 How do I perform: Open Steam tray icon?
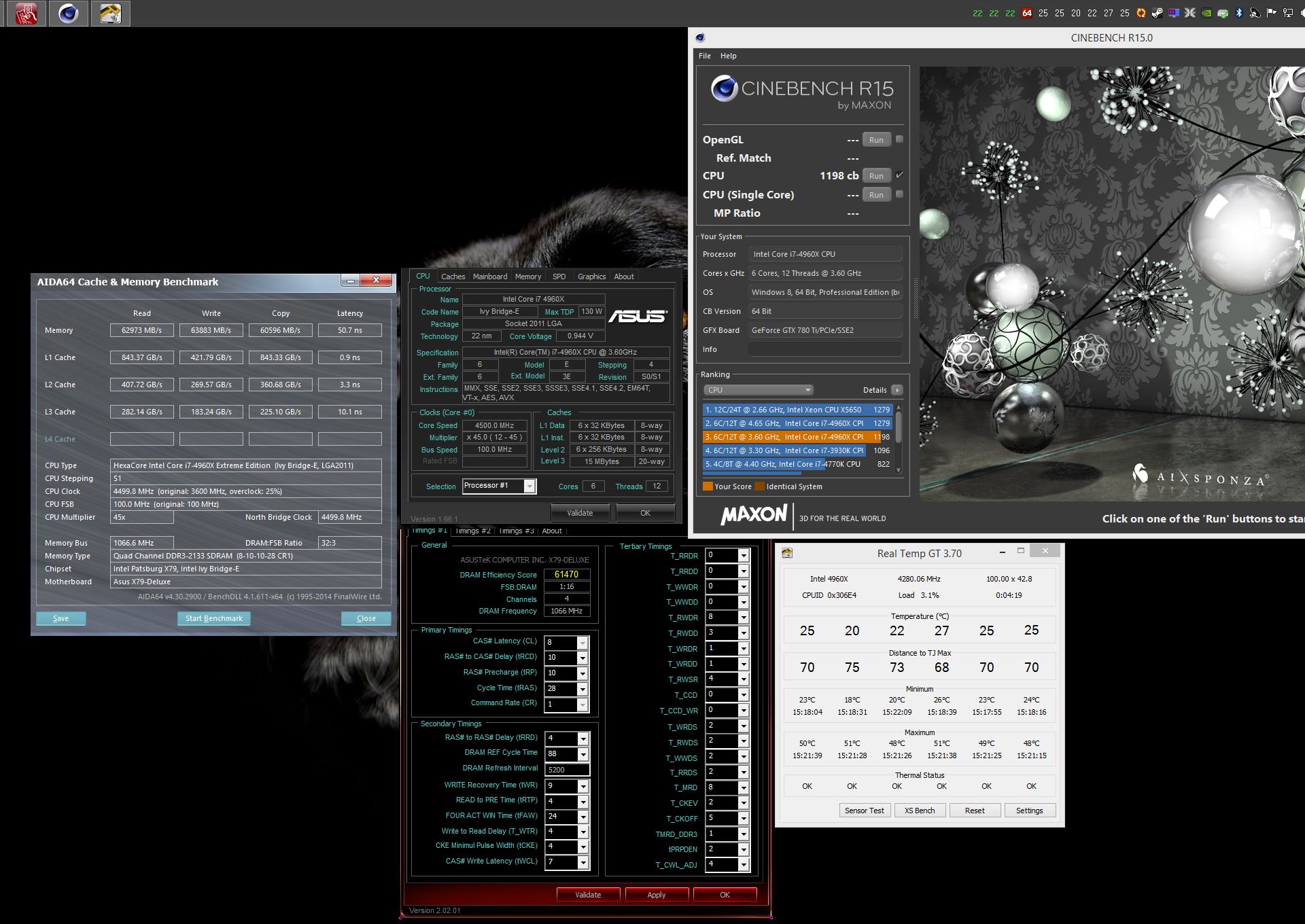1158,13
